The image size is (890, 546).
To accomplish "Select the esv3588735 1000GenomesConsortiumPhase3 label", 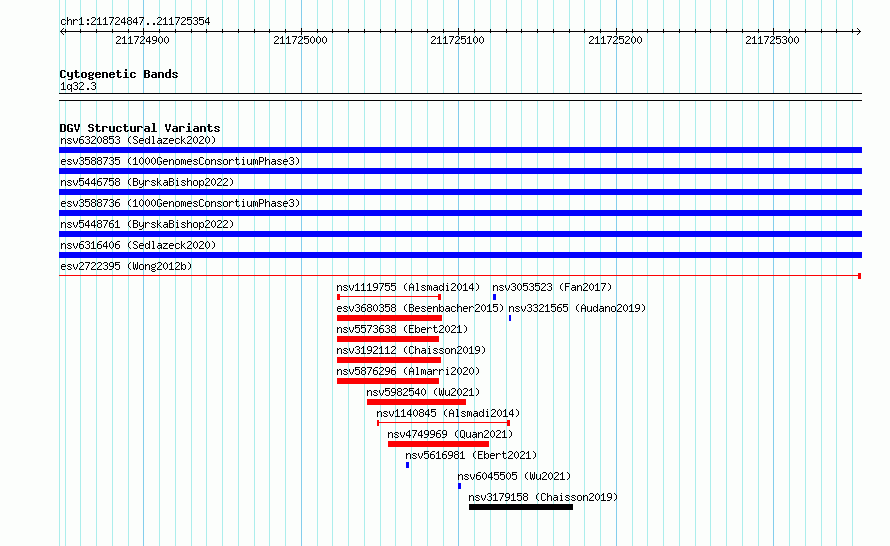I will 180,161.
